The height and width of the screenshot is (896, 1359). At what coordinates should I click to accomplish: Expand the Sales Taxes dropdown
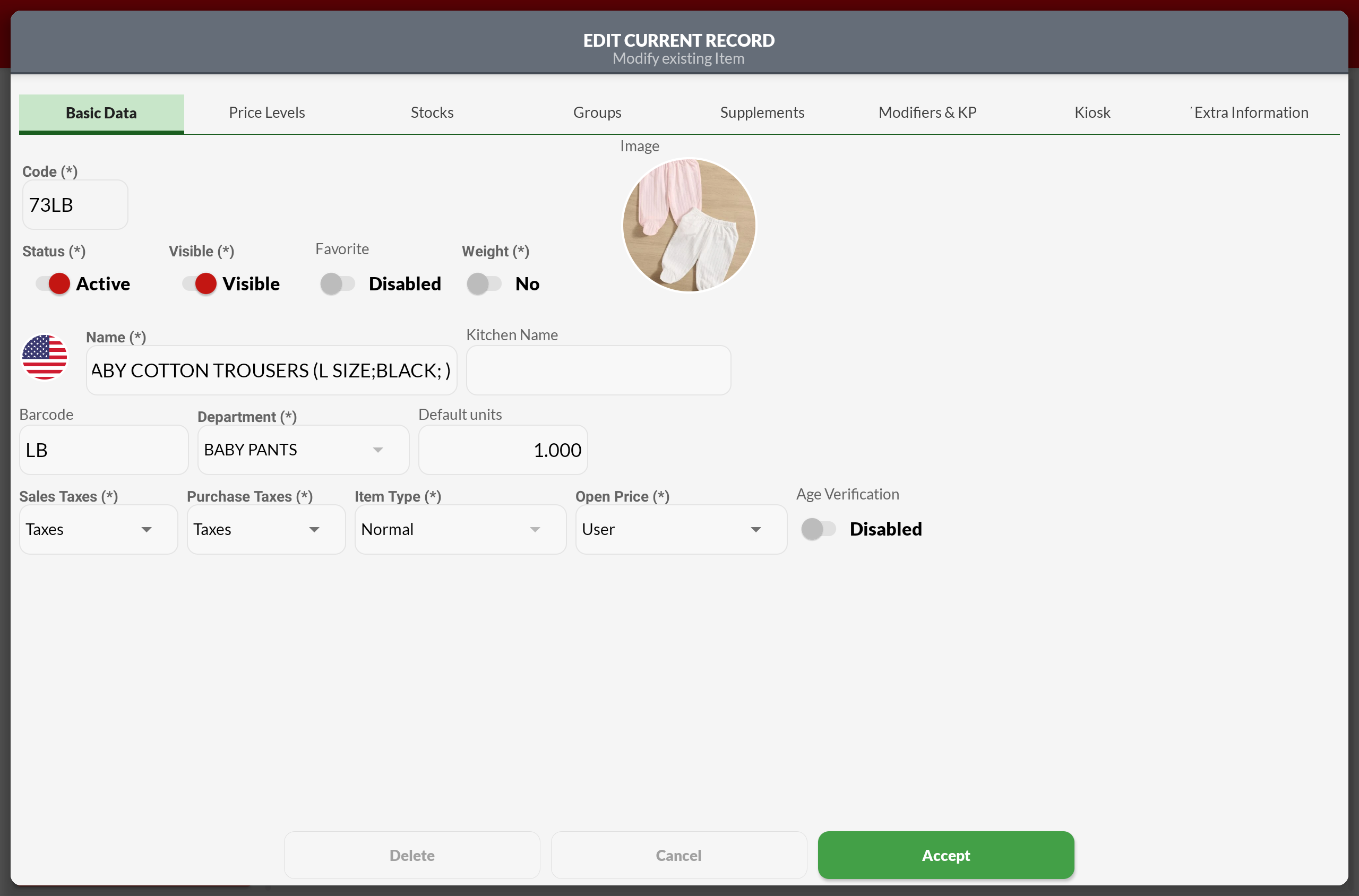click(x=98, y=529)
